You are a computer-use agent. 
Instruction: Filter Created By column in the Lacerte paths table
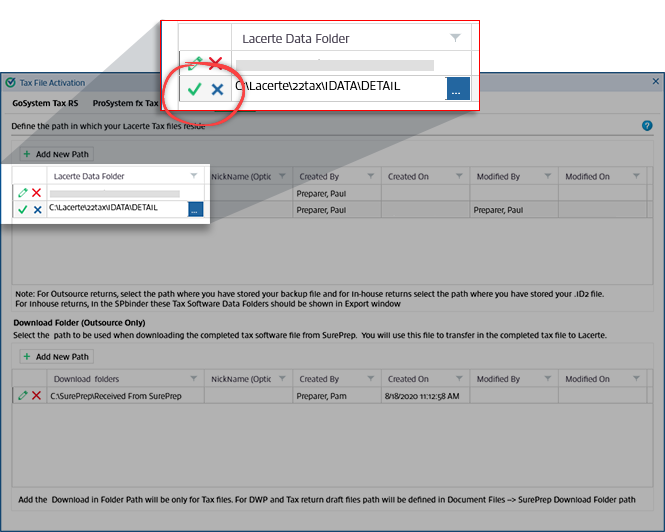(x=371, y=176)
